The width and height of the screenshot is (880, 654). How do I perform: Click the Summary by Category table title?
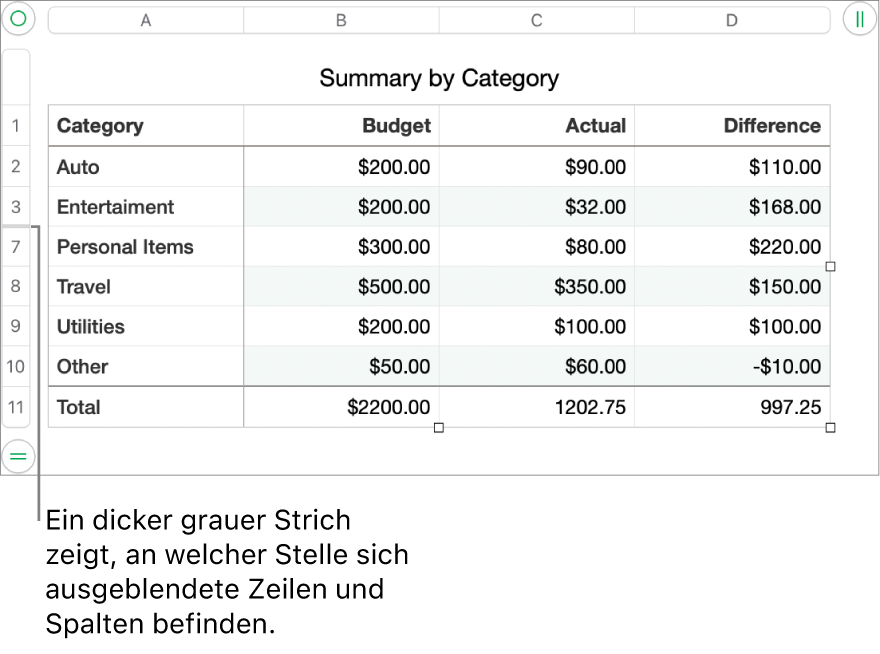pos(439,78)
